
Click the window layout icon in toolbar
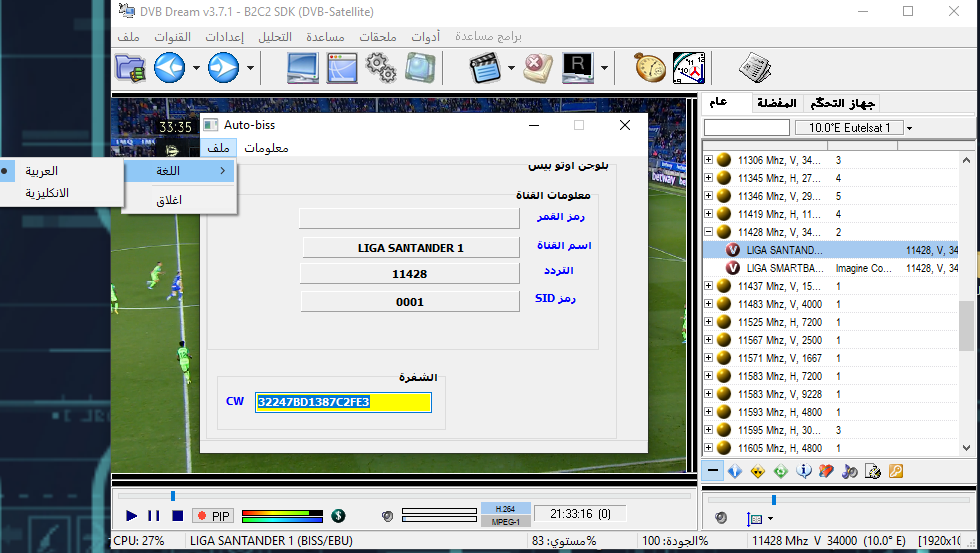click(x=342, y=67)
